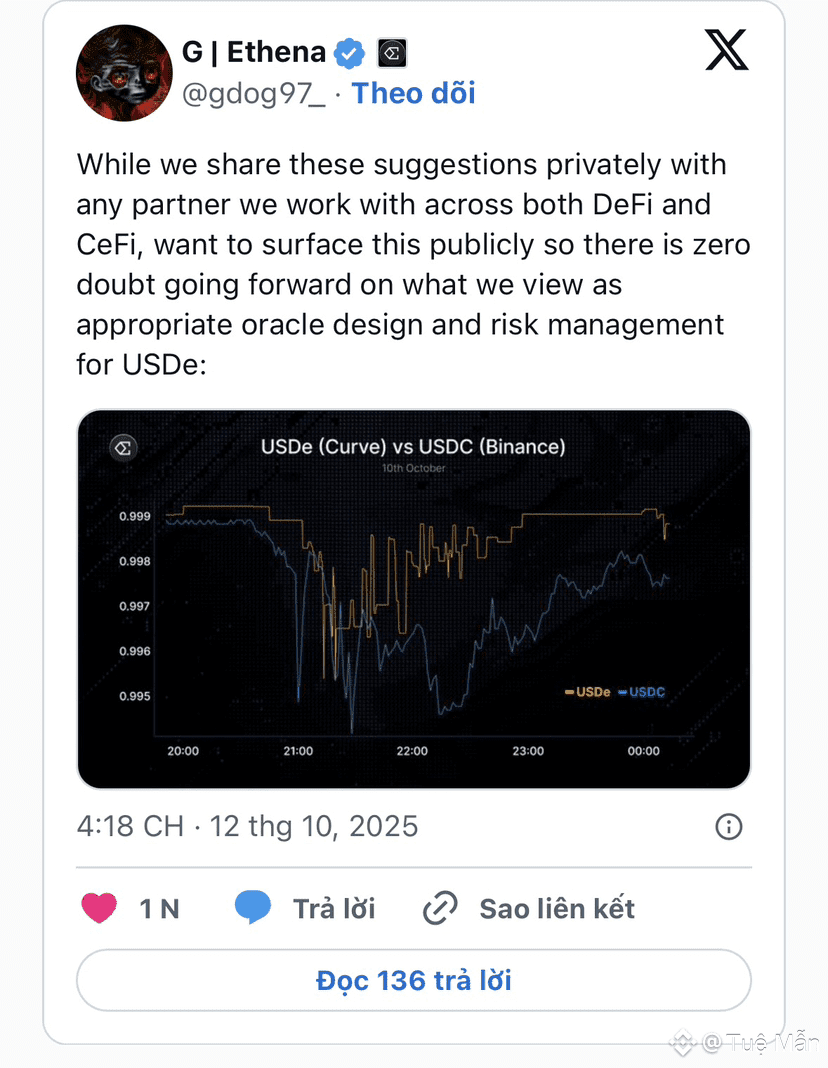The width and height of the screenshot is (828, 1068).
Task: Open the post timestamp "4:18 CH · 12 thg 10, 2025"
Action: (247, 827)
